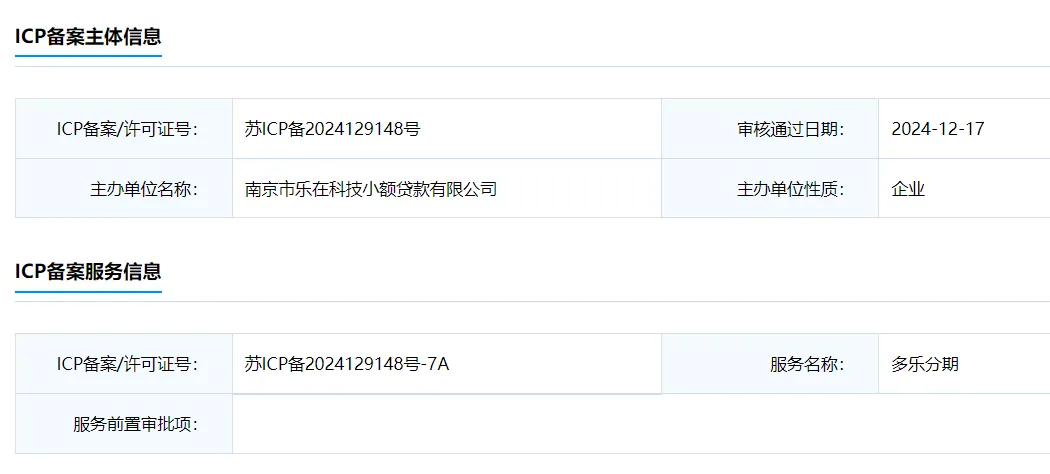The width and height of the screenshot is (1050, 474).
Task: Click the empty 服务前置审批项 value cell
Action: (x=640, y=424)
